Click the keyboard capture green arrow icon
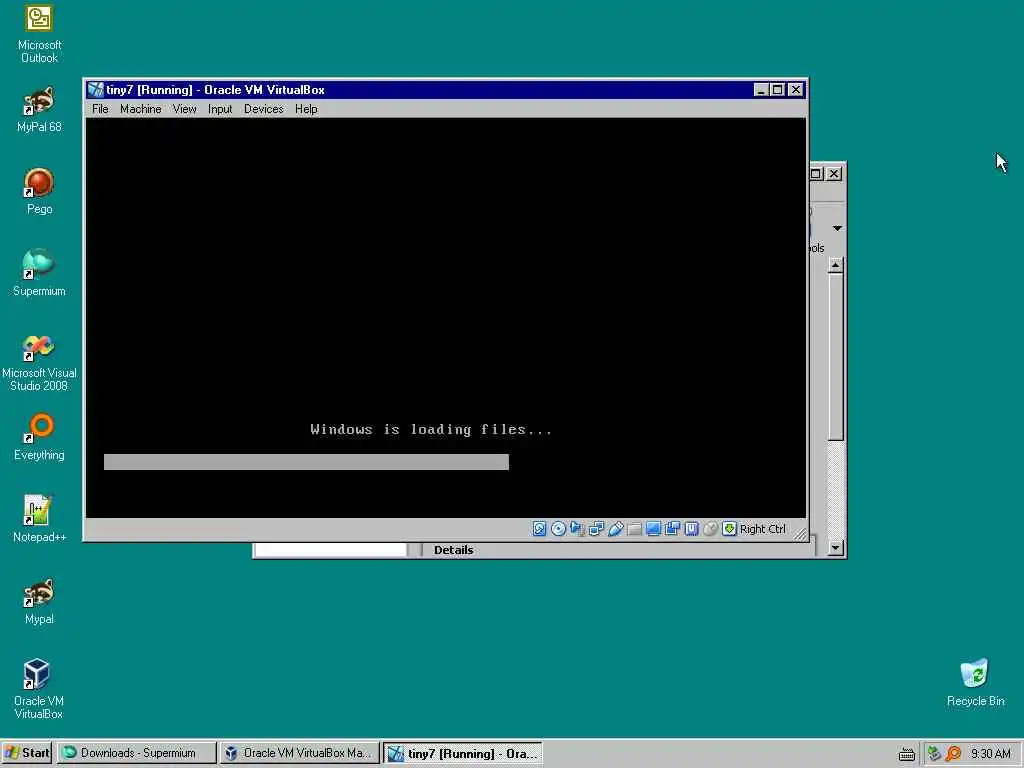Screen dimensions: 1024x768 point(729,529)
